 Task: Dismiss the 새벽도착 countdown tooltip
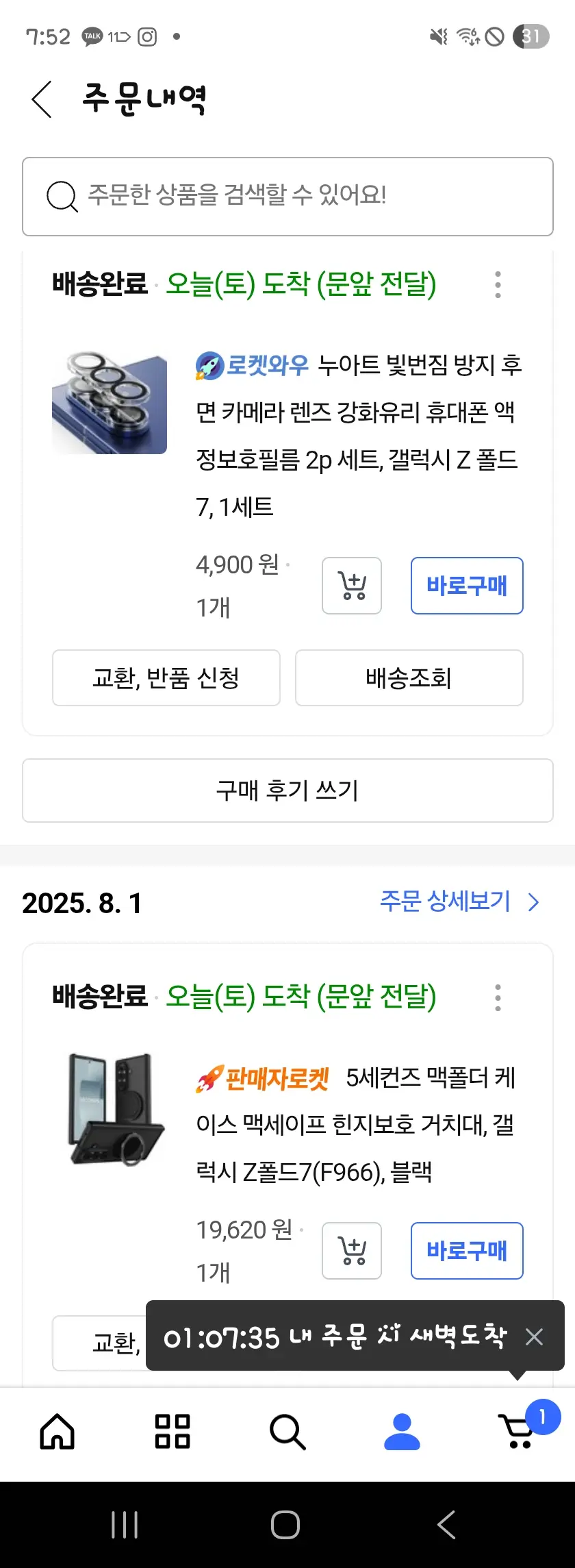[x=534, y=1336]
